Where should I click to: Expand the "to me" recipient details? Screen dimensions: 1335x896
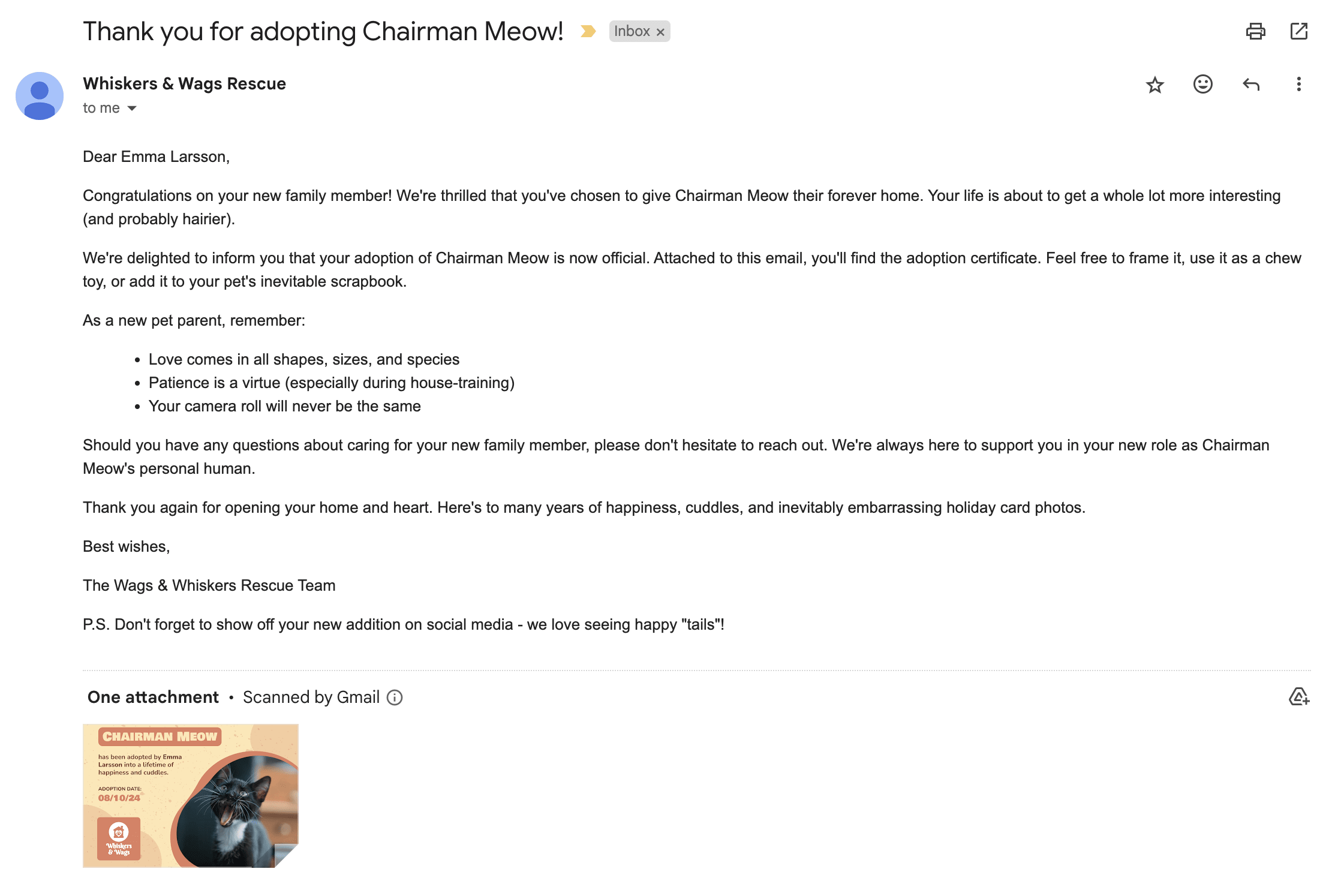132,109
